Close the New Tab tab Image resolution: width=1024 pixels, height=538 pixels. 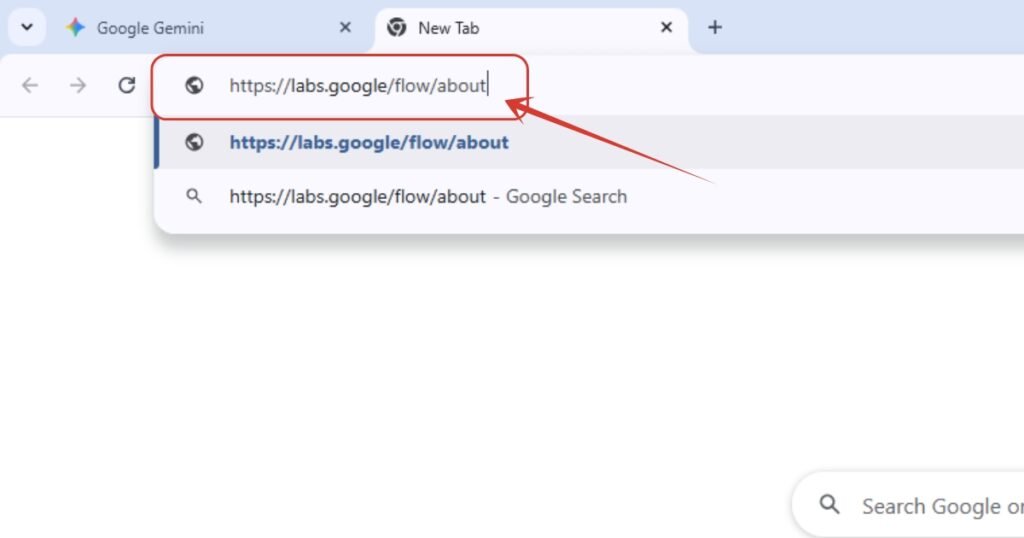(666, 28)
